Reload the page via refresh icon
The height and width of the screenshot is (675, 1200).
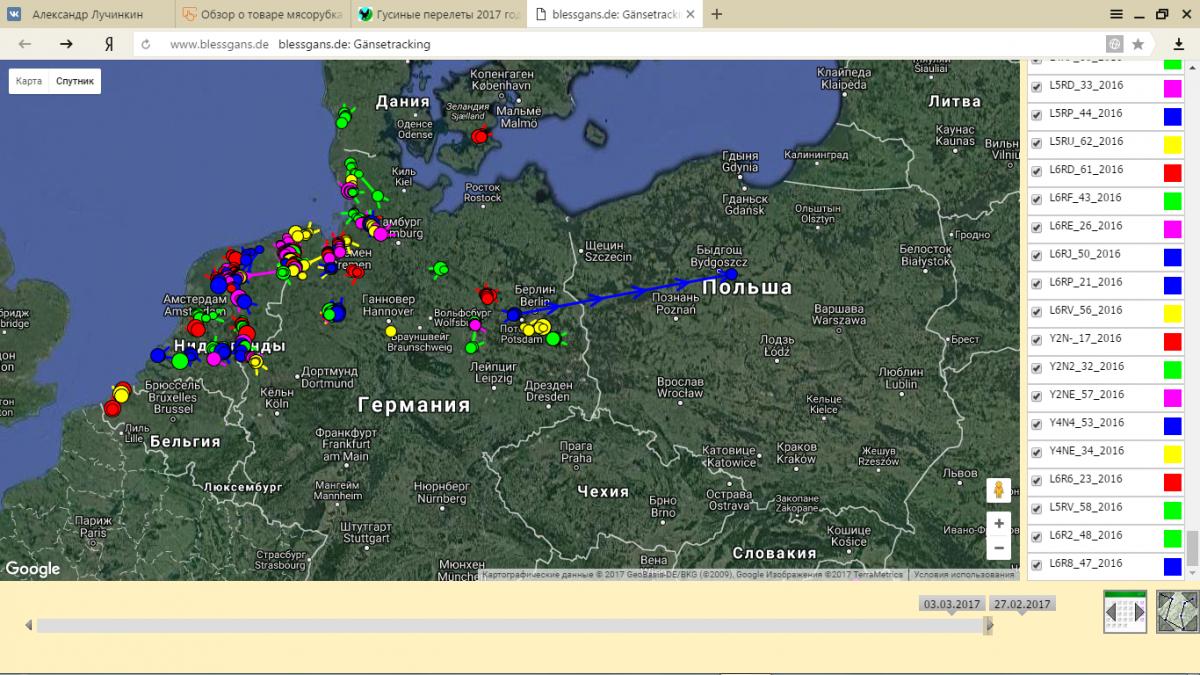[x=146, y=44]
